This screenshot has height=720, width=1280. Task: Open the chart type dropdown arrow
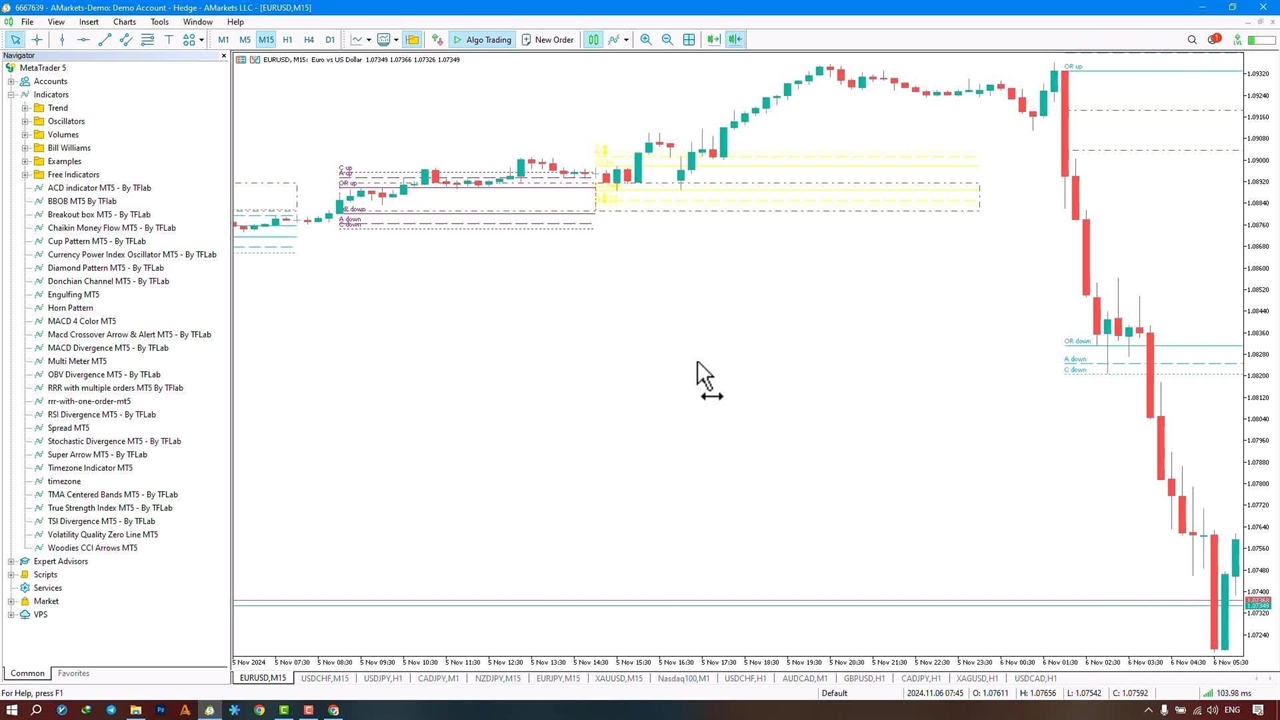(x=368, y=40)
